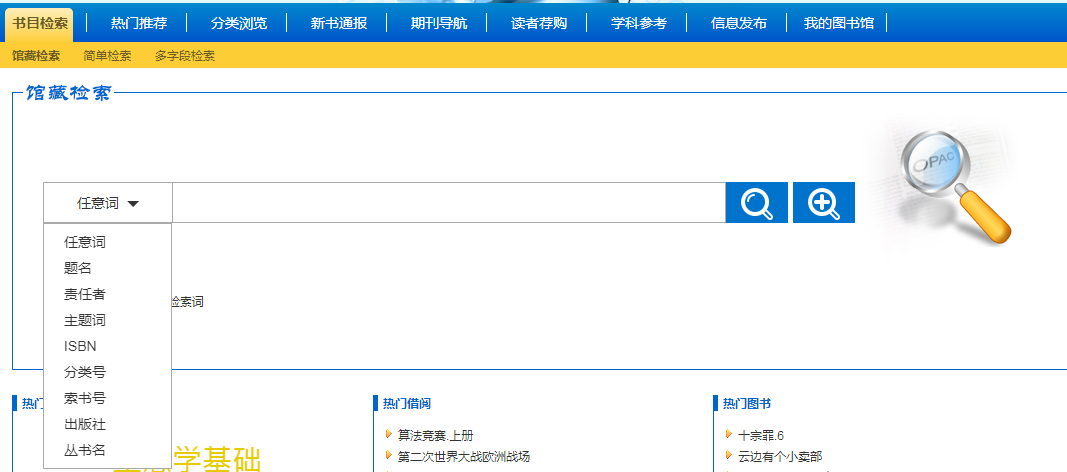The image size is (1067, 472).
Task: Switch to 分类浏览 tab
Action: [x=239, y=24]
